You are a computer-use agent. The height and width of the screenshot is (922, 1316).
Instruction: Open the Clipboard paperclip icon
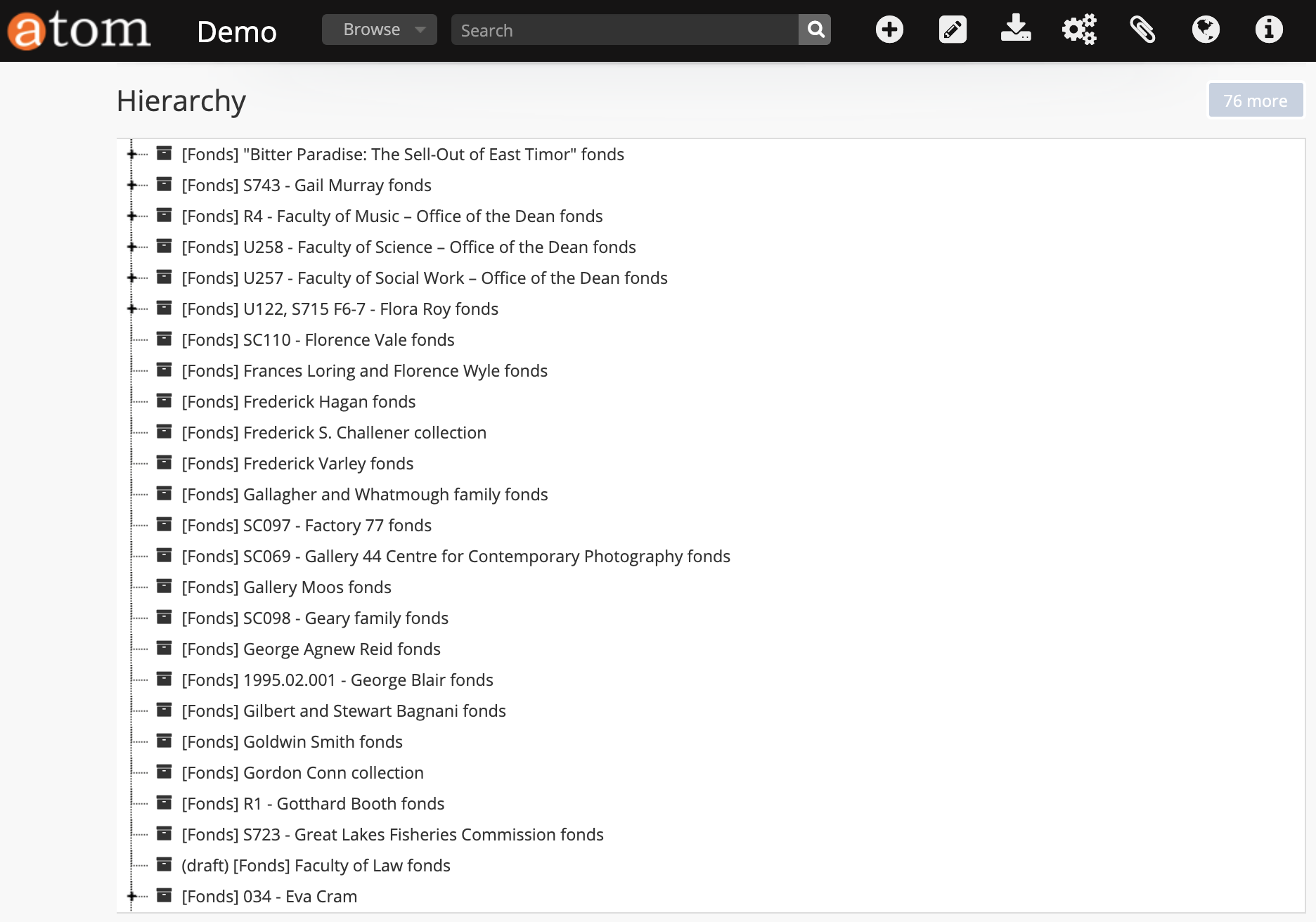(1142, 30)
